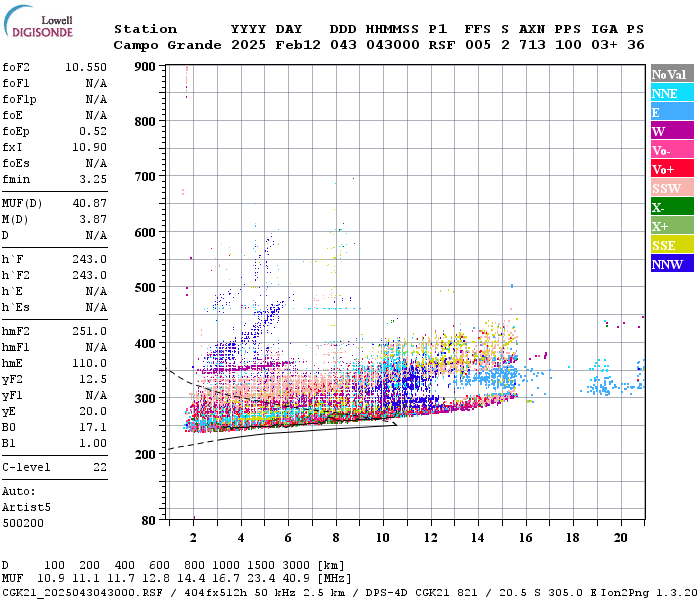Click the fxI value 10.90

(89, 147)
